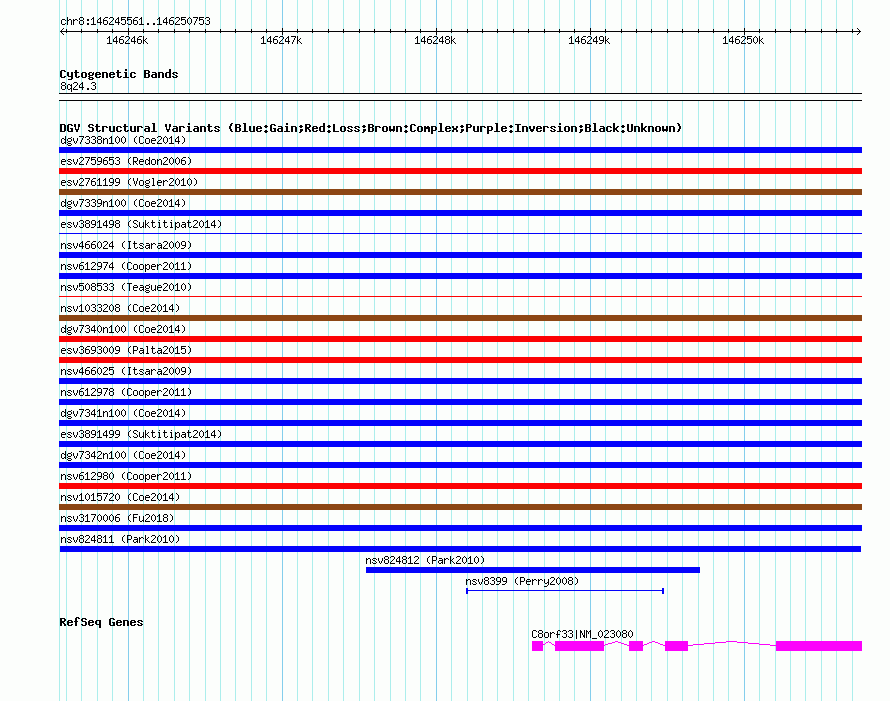Click the 8q24.3 band label

pos(78,86)
